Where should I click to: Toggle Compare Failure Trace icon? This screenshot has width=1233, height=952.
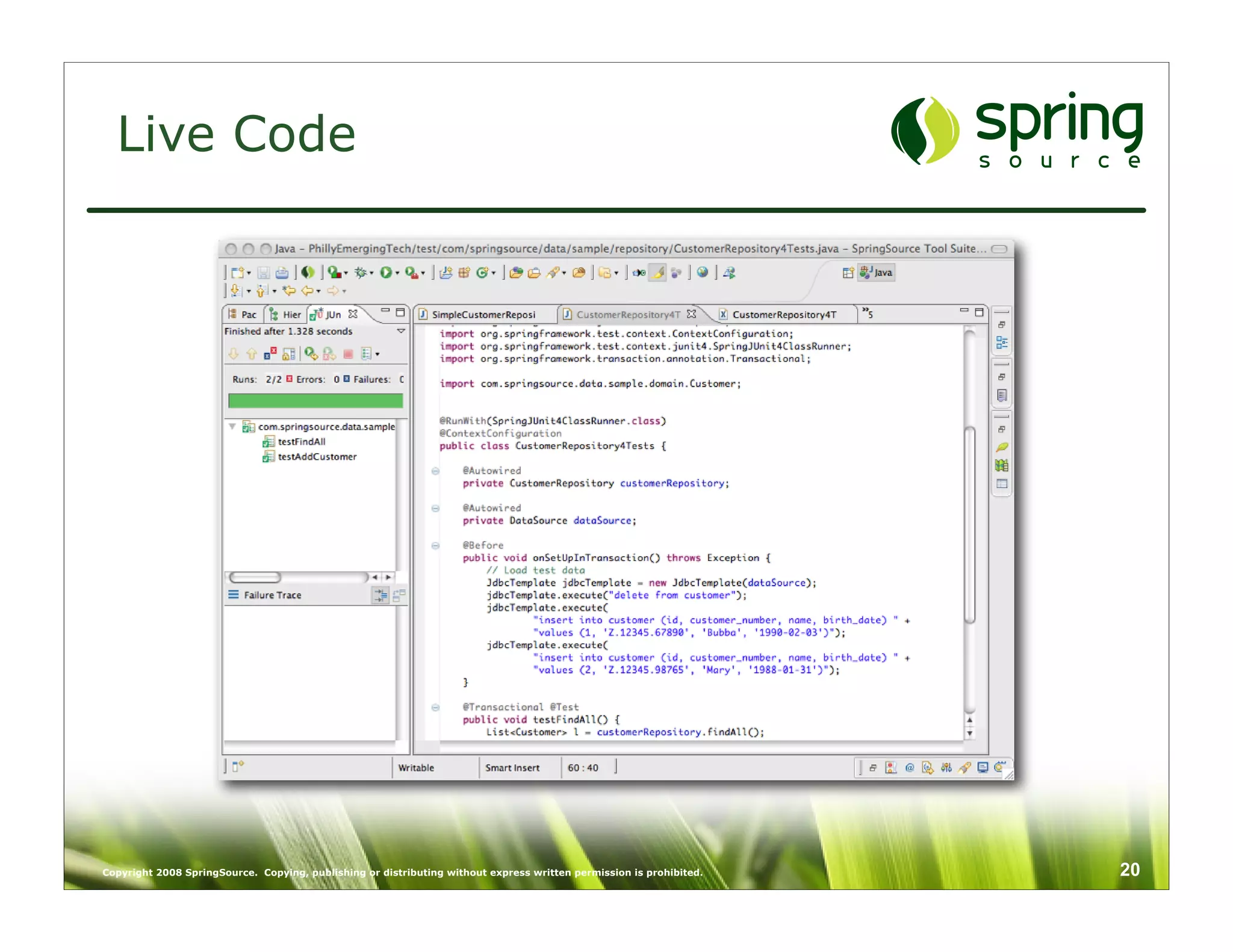click(399, 595)
